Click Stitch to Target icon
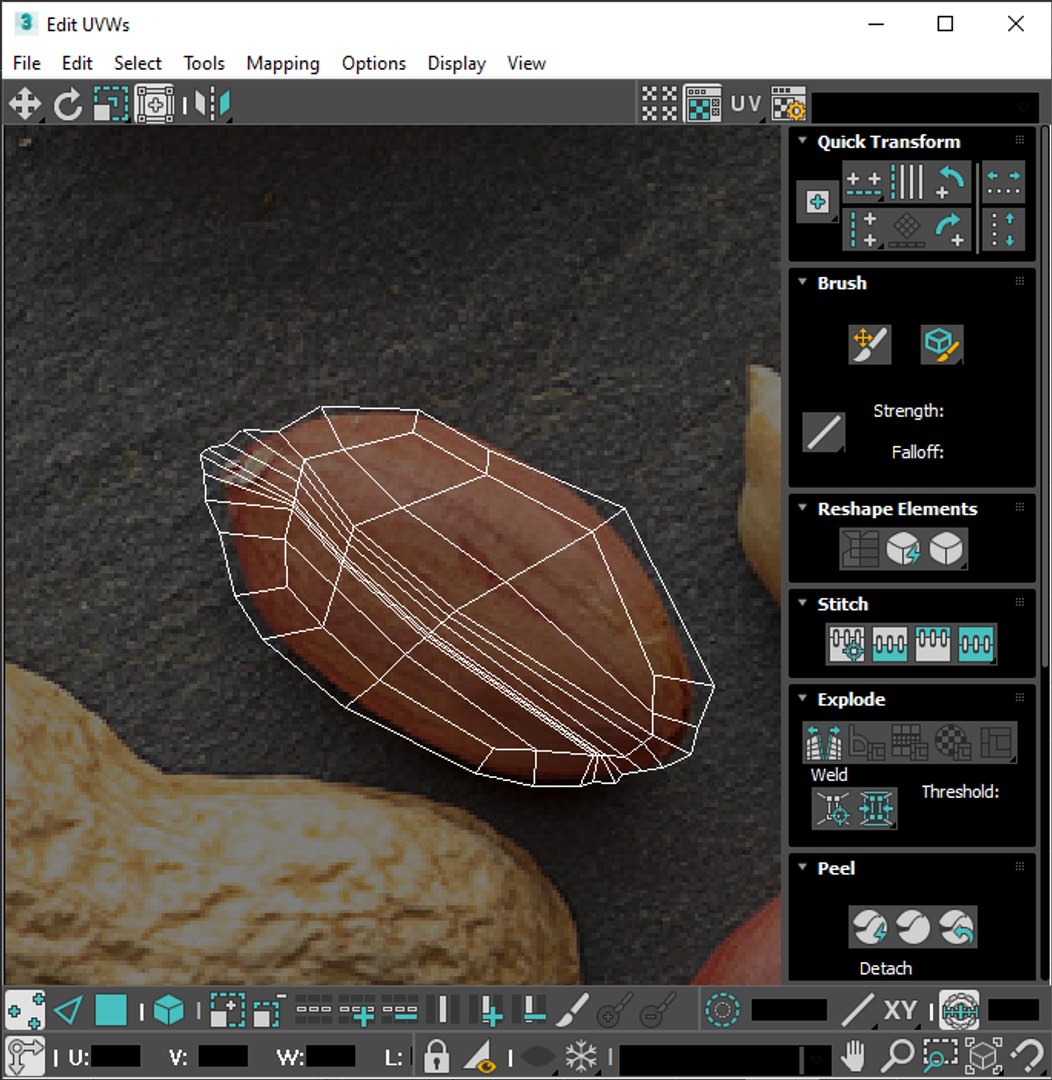Viewport: 1052px width, 1080px height. [x=847, y=644]
